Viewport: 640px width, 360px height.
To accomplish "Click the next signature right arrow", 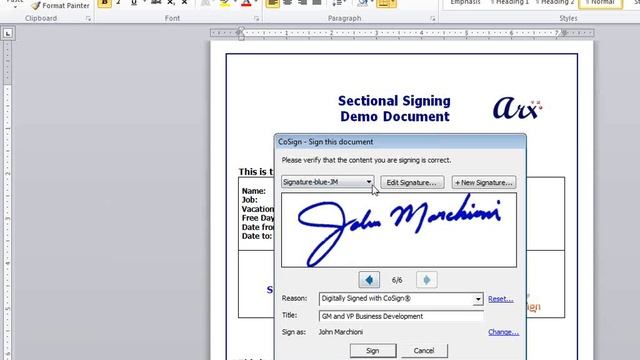I will [x=427, y=280].
